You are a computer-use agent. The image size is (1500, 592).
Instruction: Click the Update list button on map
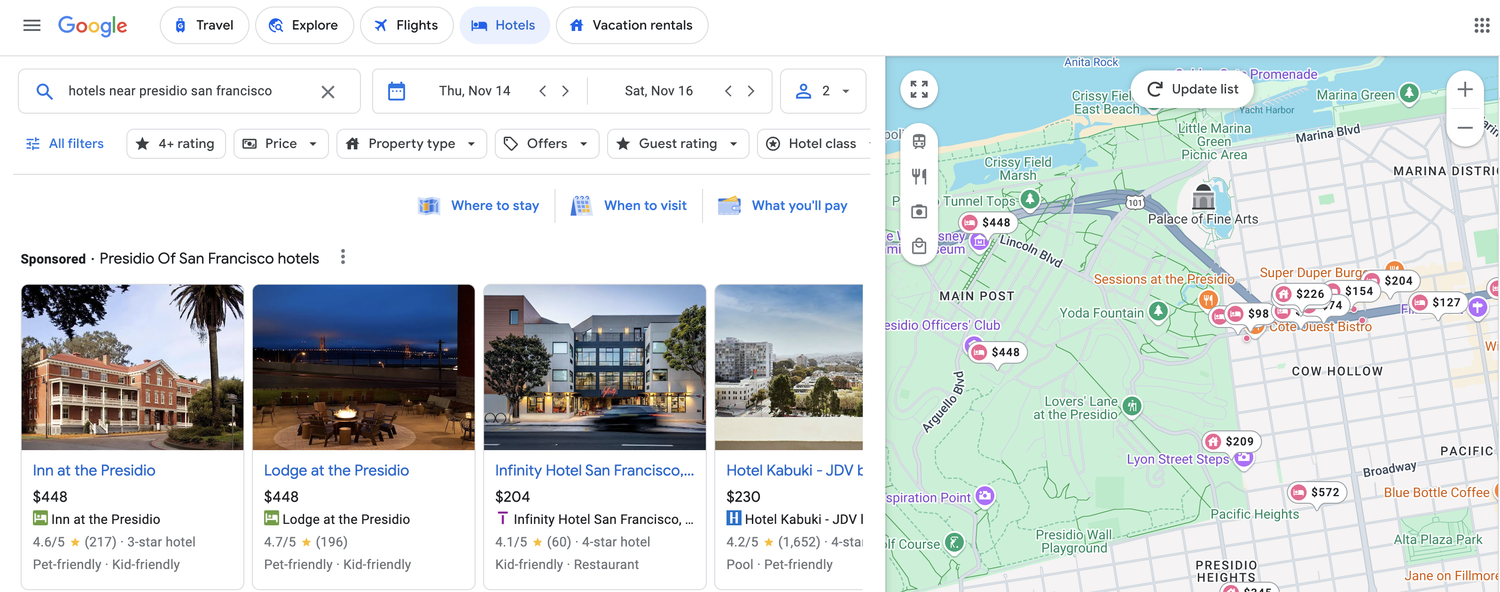pyautogui.click(x=1192, y=89)
